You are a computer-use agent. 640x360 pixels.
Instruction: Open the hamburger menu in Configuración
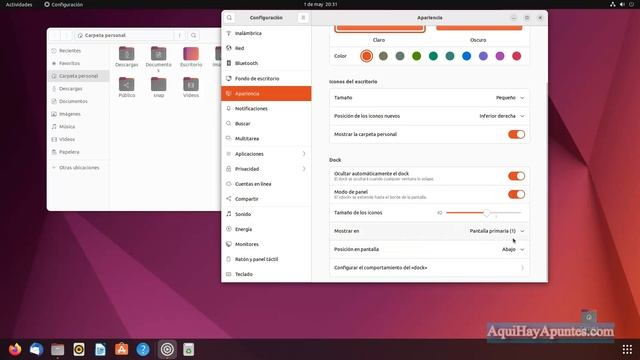tap(303, 18)
